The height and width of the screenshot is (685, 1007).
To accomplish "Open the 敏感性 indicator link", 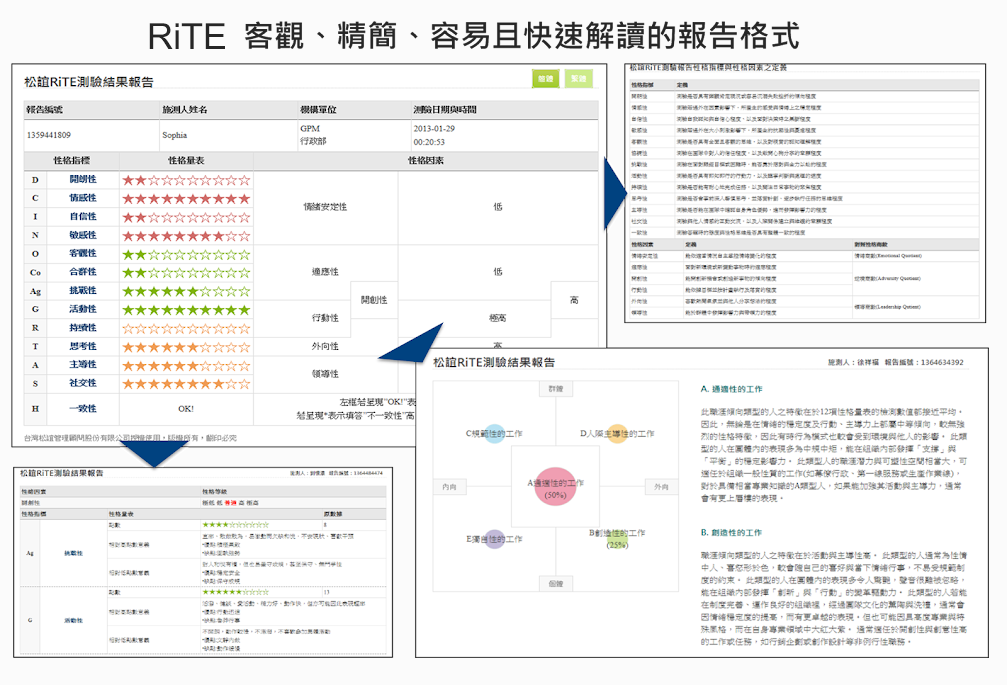I will click(x=83, y=236).
